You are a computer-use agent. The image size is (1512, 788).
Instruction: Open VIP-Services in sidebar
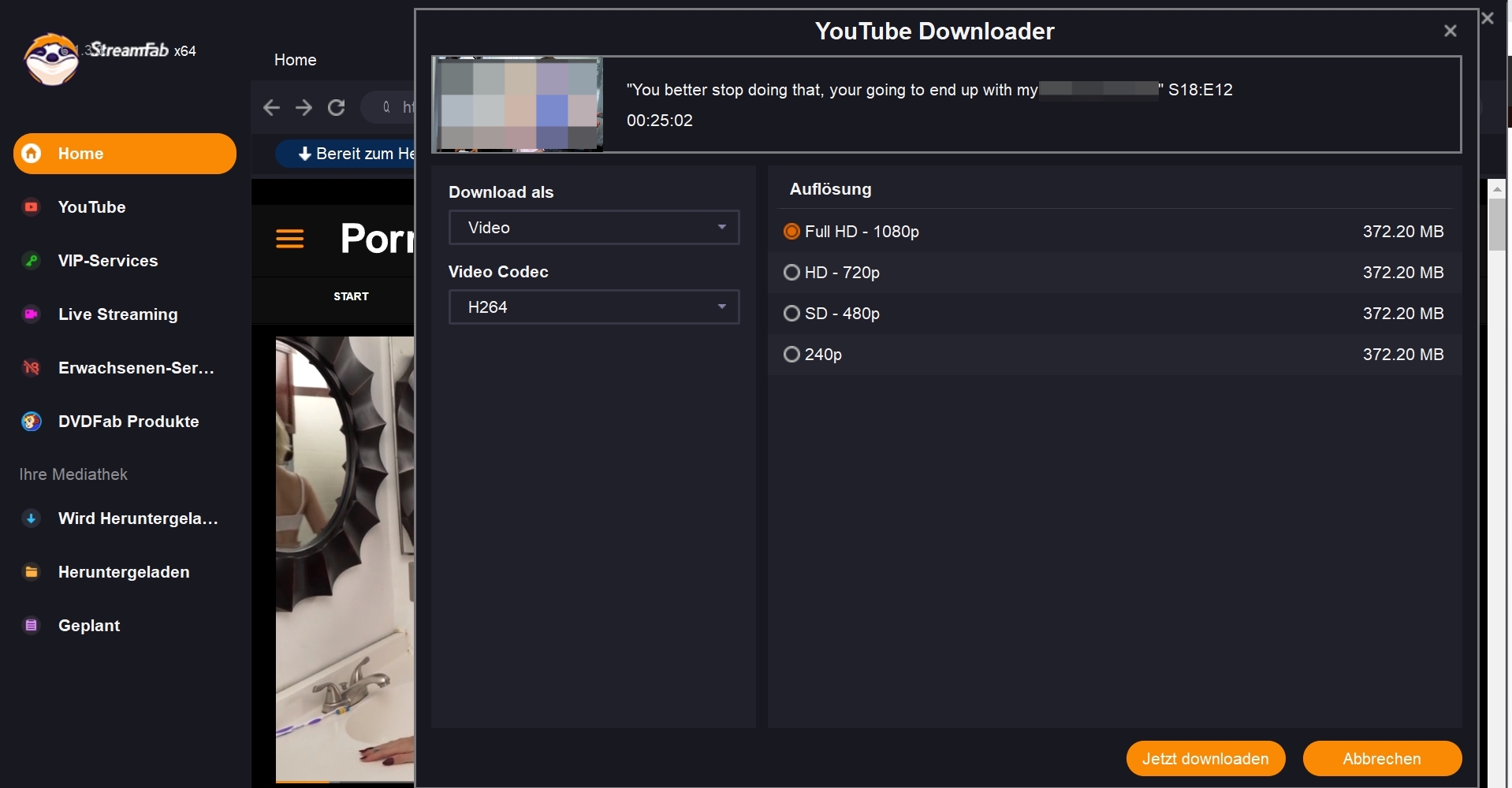125,261
